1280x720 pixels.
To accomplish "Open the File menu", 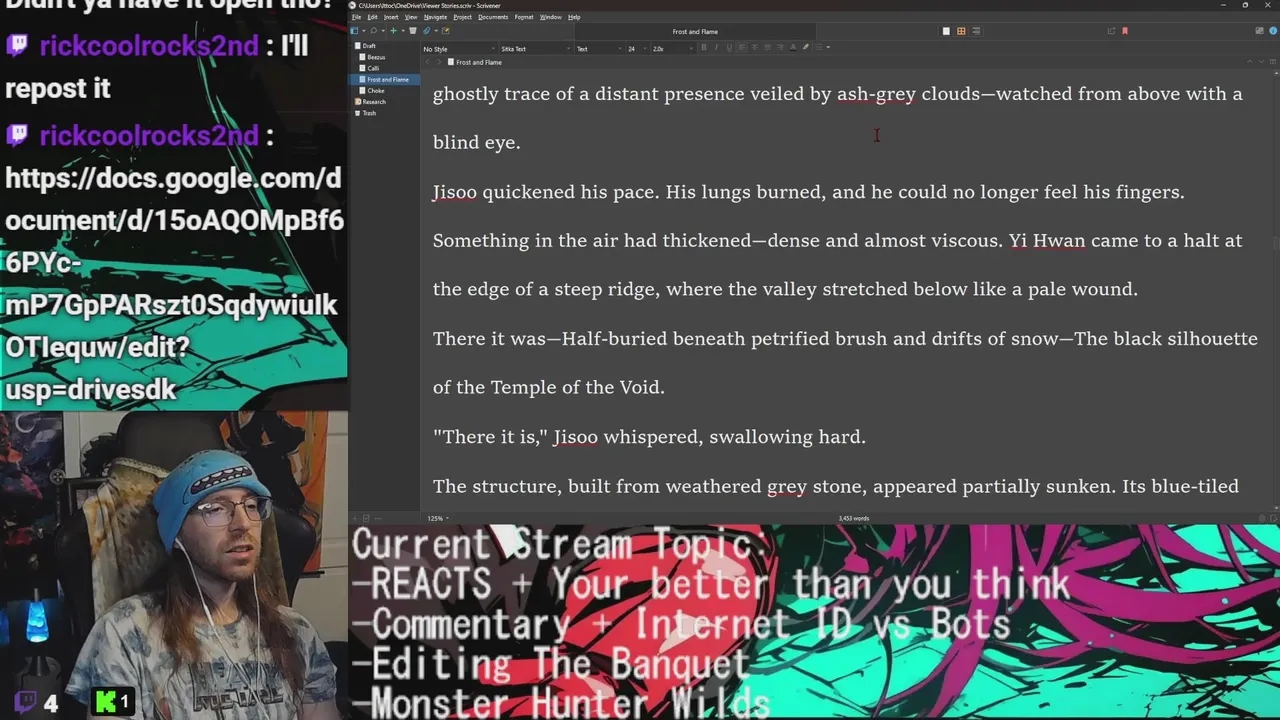I will (x=356, y=17).
